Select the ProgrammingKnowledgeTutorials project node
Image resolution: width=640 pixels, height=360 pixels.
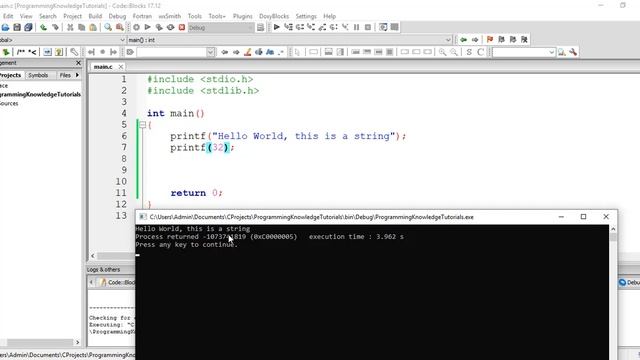tap(40, 94)
